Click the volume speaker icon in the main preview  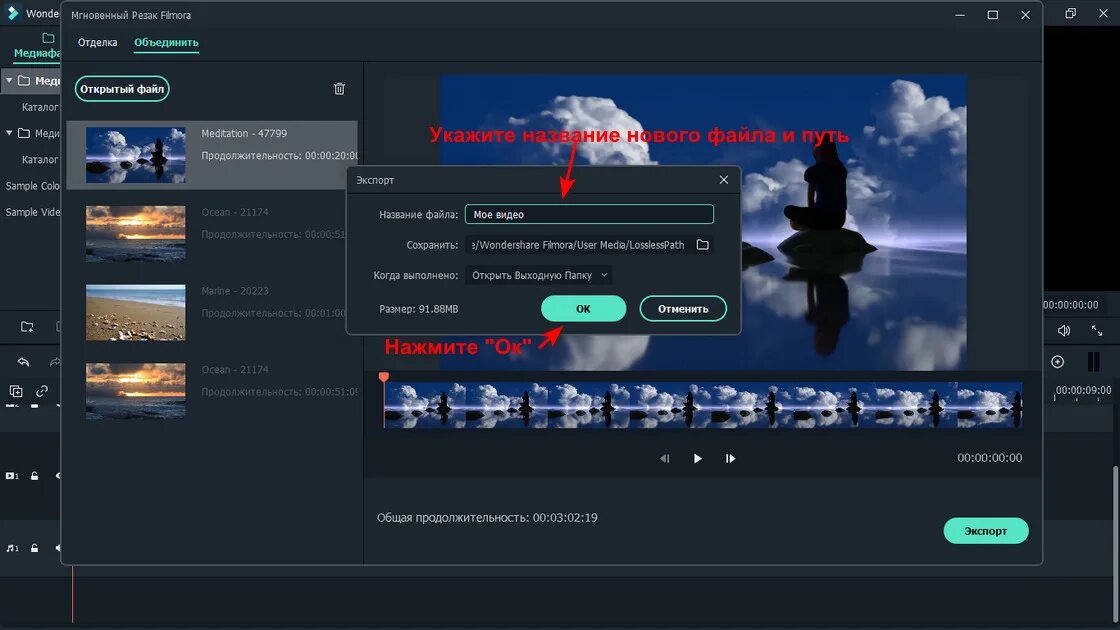click(x=1064, y=330)
